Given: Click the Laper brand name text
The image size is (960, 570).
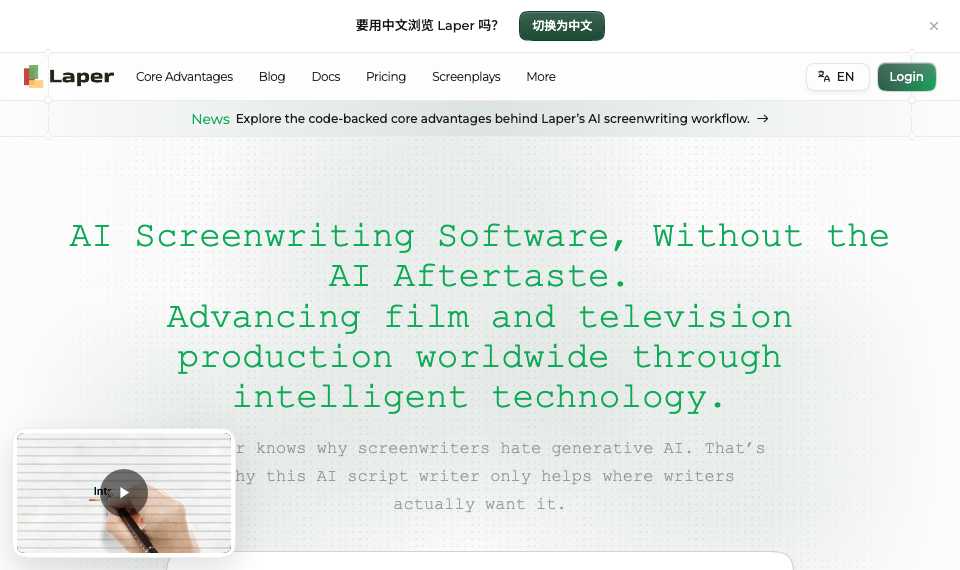Looking at the screenshot, I should (x=81, y=77).
